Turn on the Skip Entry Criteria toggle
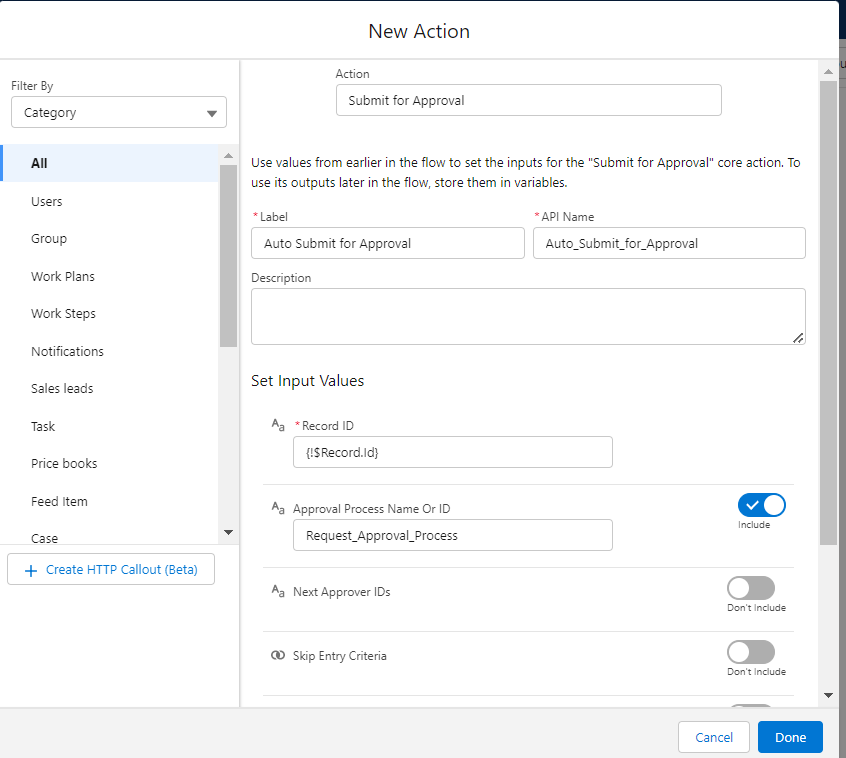 coord(750,652)
